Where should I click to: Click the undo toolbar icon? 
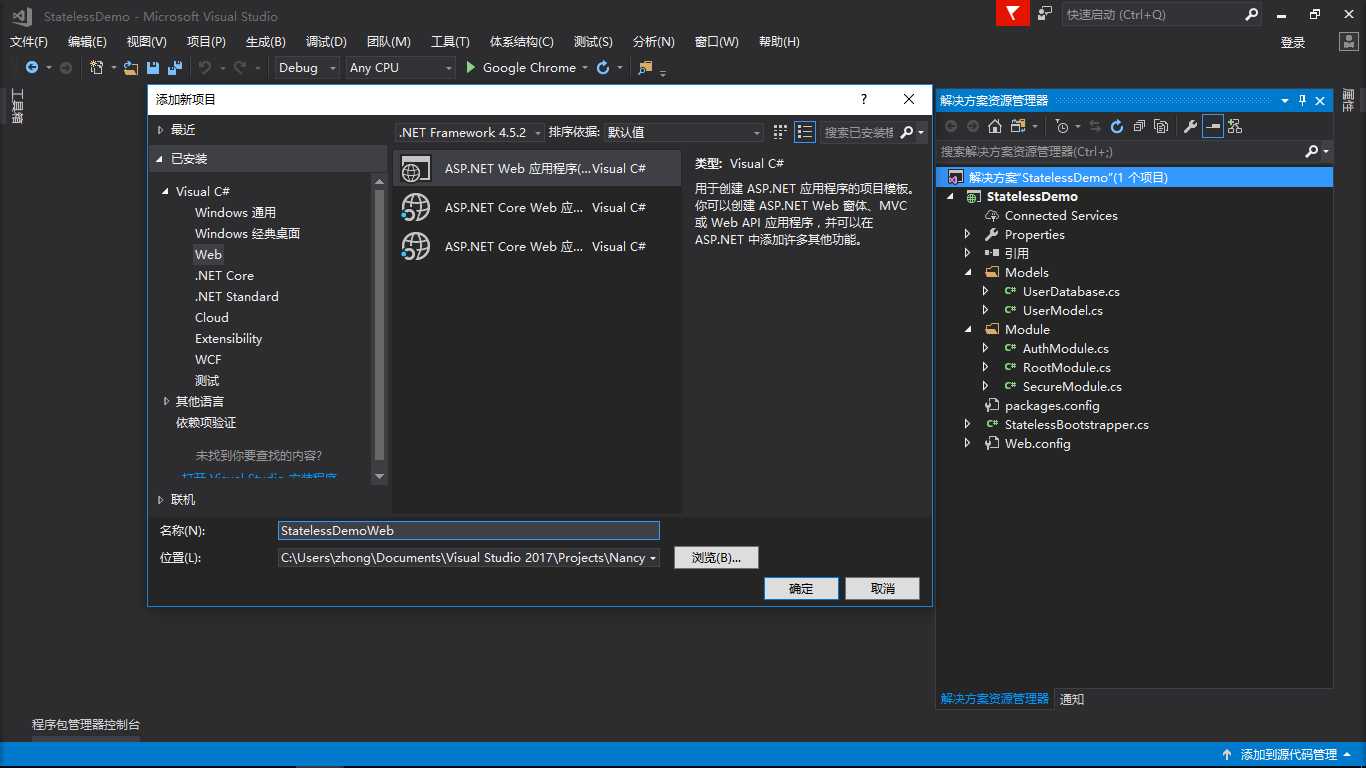coord(204,68)
